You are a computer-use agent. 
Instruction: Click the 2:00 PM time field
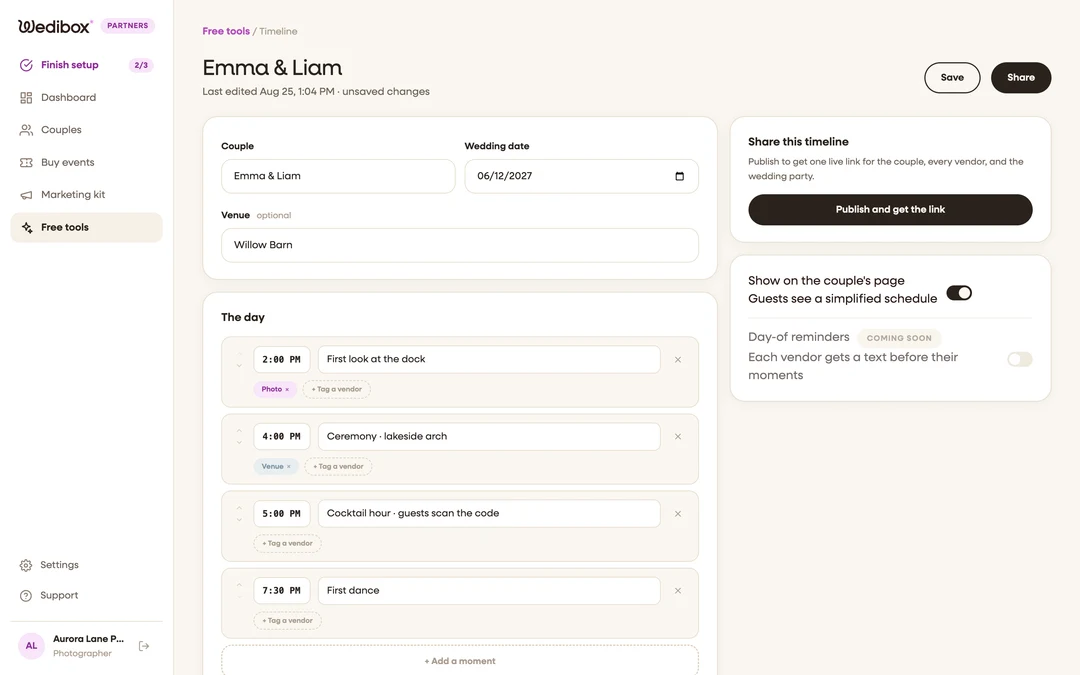pos(282,360)
